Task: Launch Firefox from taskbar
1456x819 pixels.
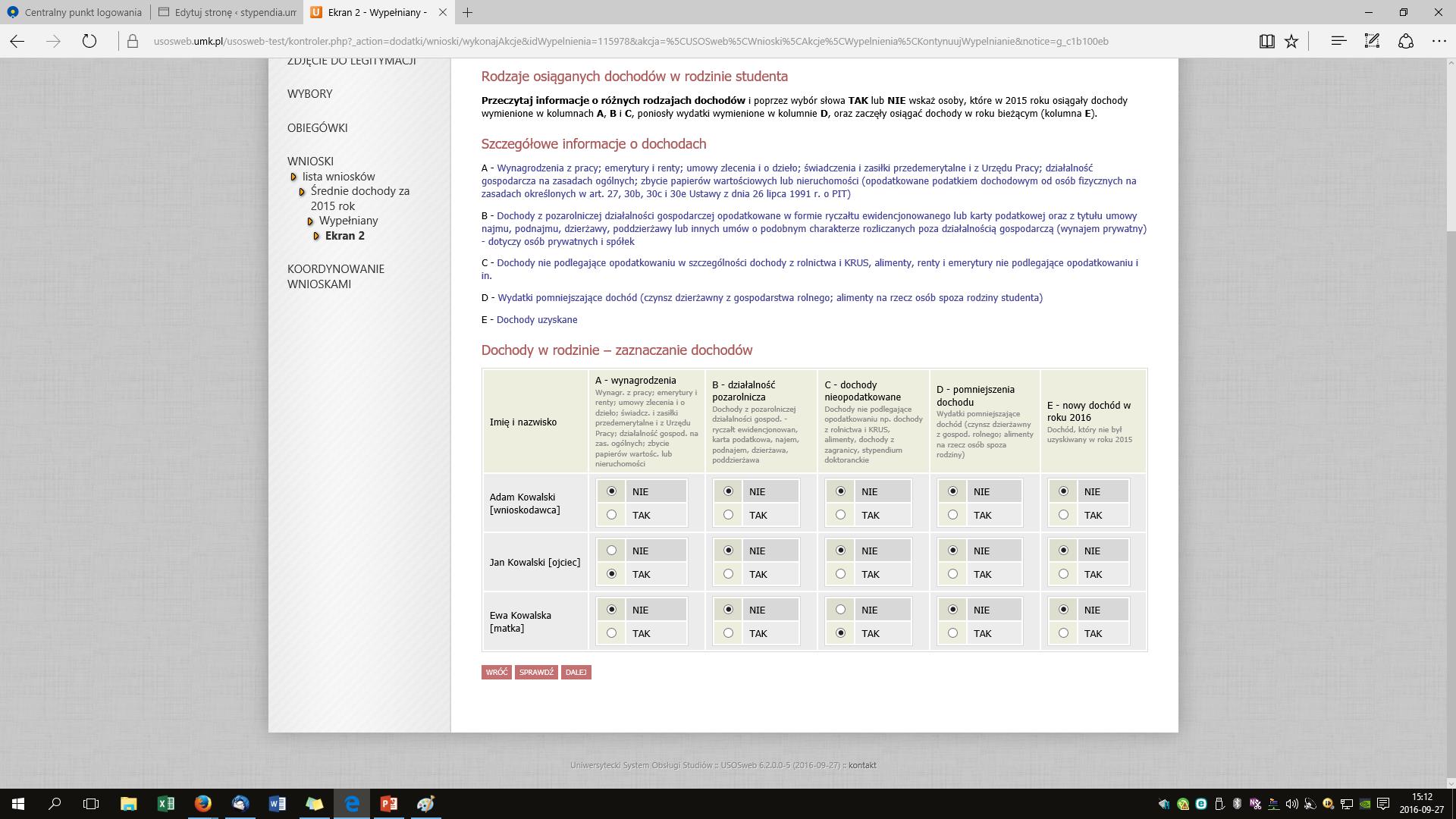Action: [x=202, y=804]
